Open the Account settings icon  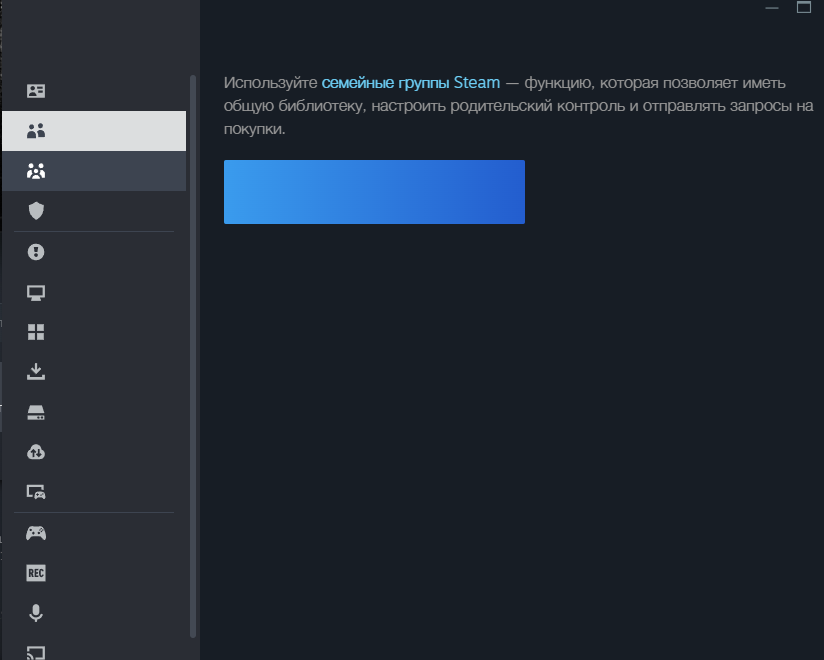tap(36, 91)
